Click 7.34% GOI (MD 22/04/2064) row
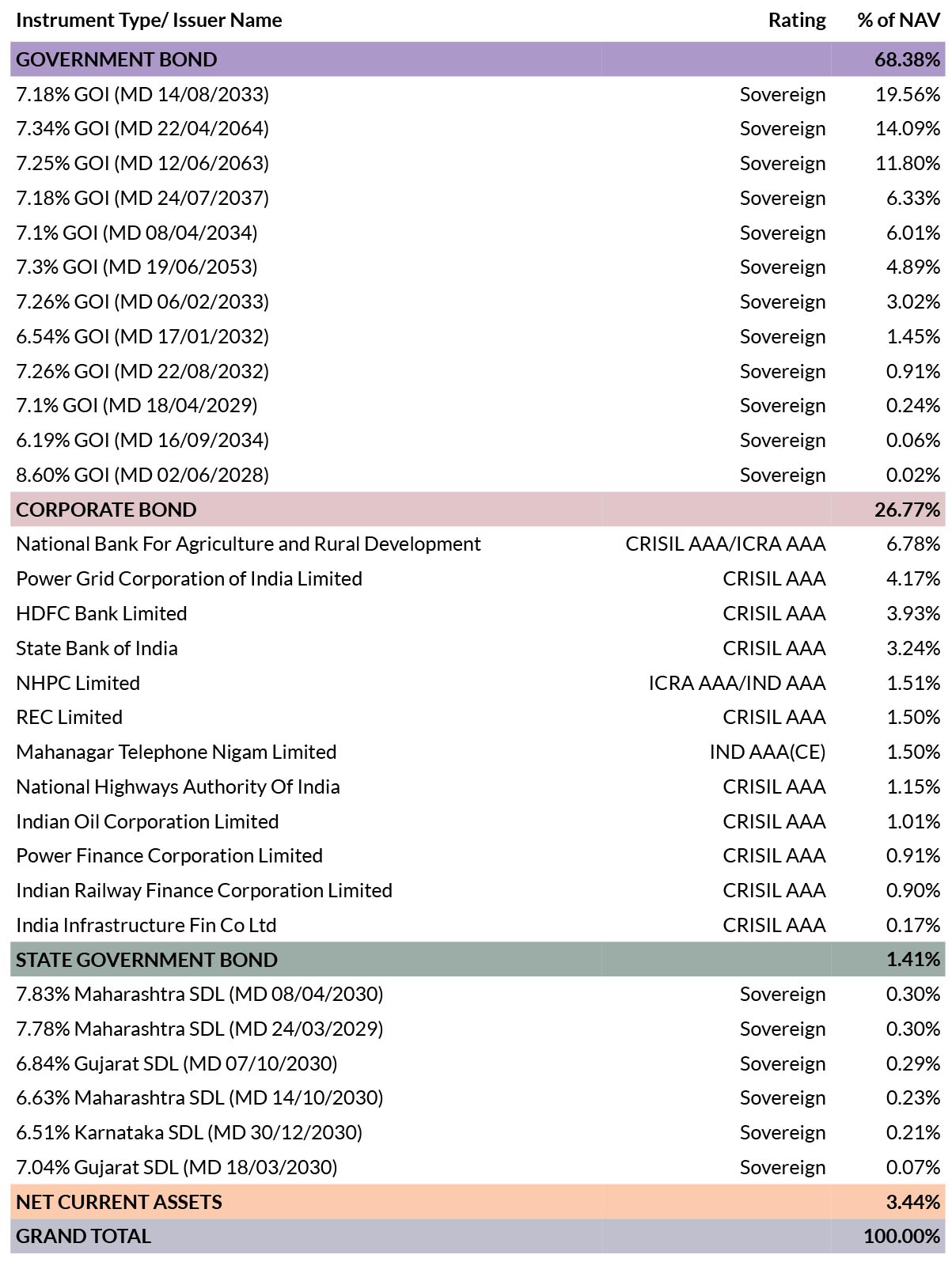 142,128
